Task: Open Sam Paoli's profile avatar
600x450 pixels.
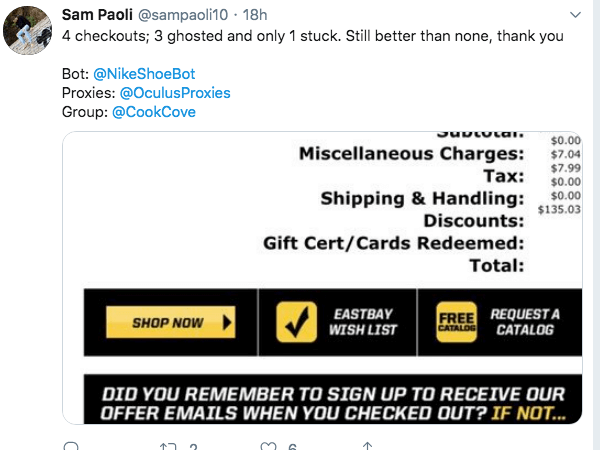Action: tap(29, 31)
